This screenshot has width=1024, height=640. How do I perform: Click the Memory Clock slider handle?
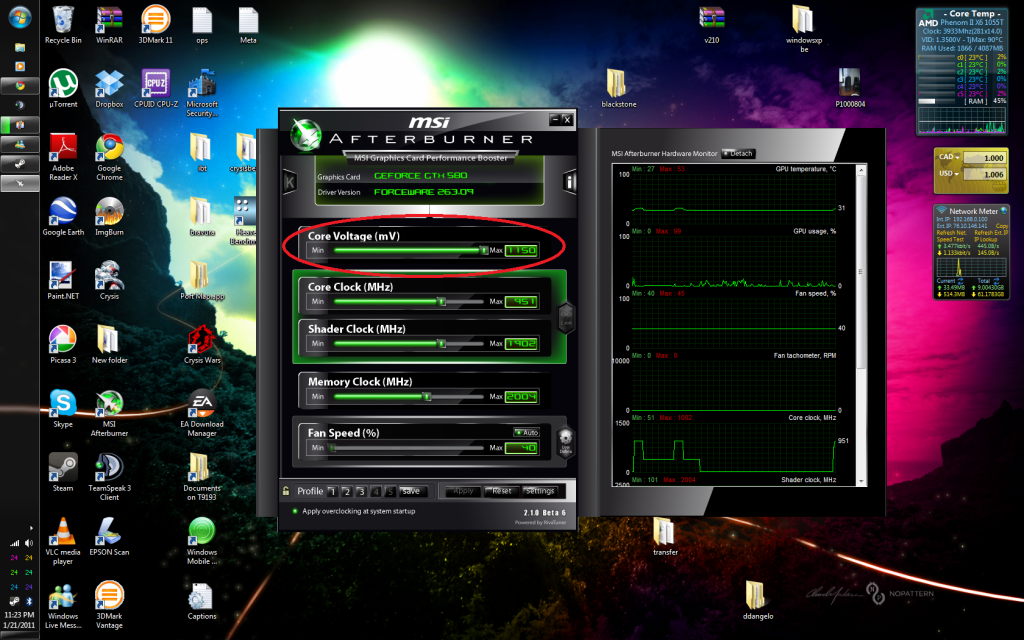click(426, 396)
